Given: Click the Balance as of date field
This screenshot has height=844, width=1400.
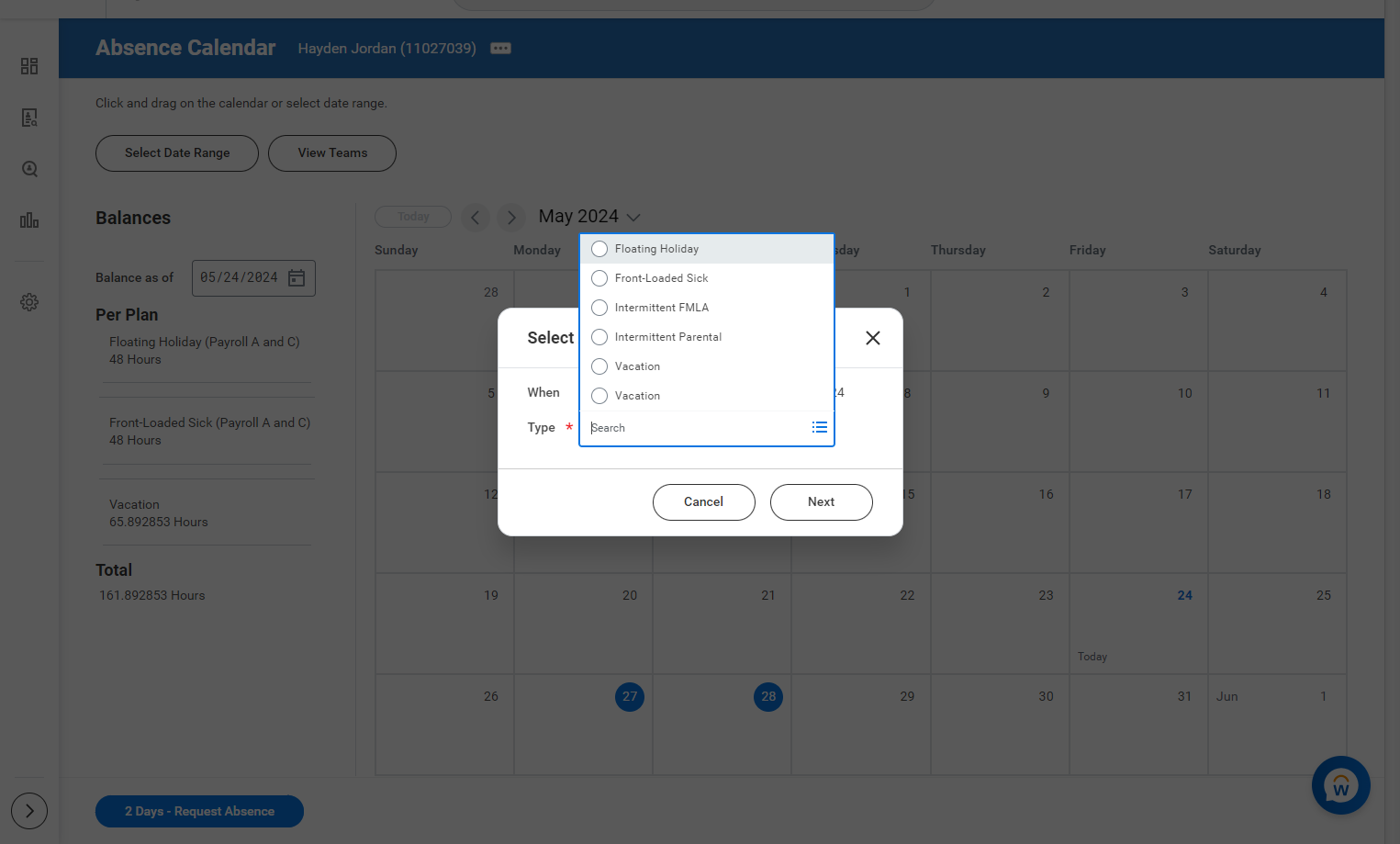Looking at the screenshot, I should [x=253, y=278].
